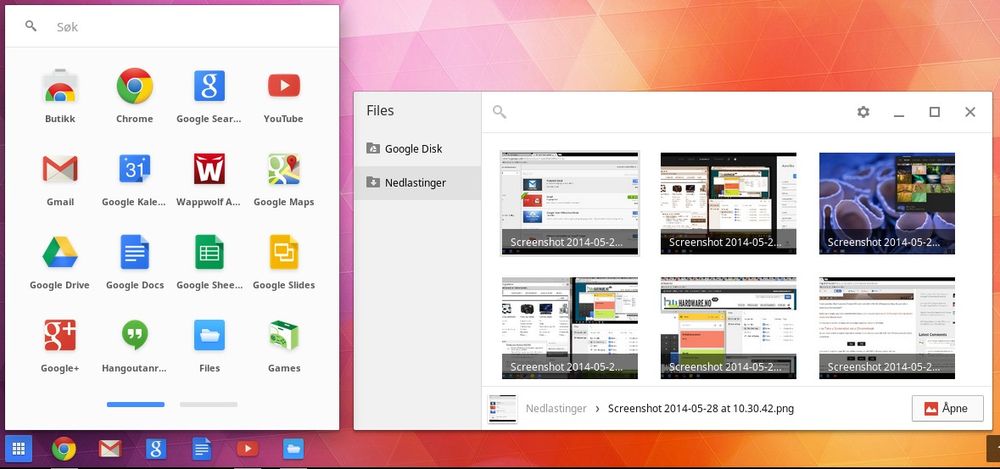Open Google Maps app
The width and height of the screenshot is (1000, 469).
(x=284, y=179)
